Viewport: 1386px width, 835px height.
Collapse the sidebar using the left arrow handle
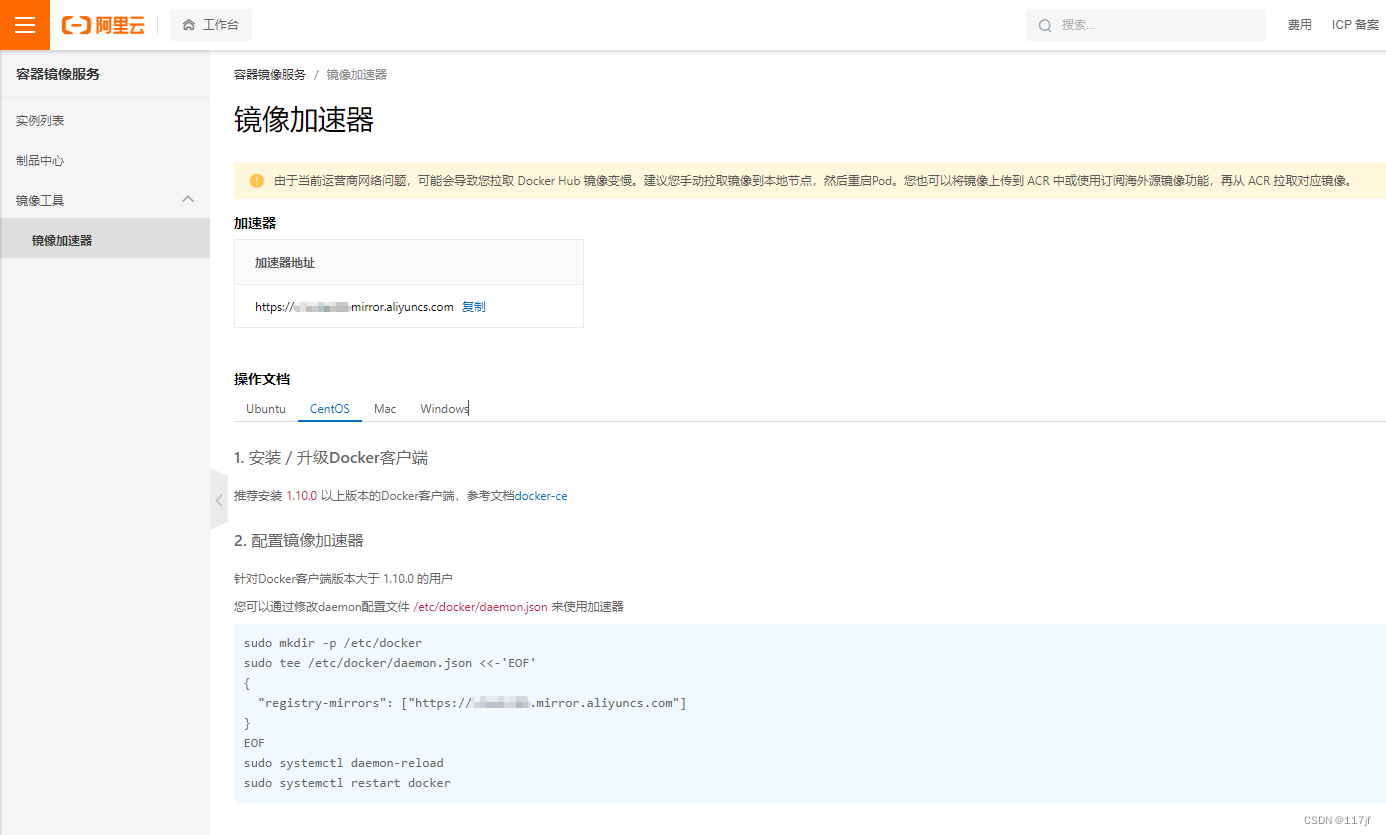pyautogui.click(x=219, y=500)
